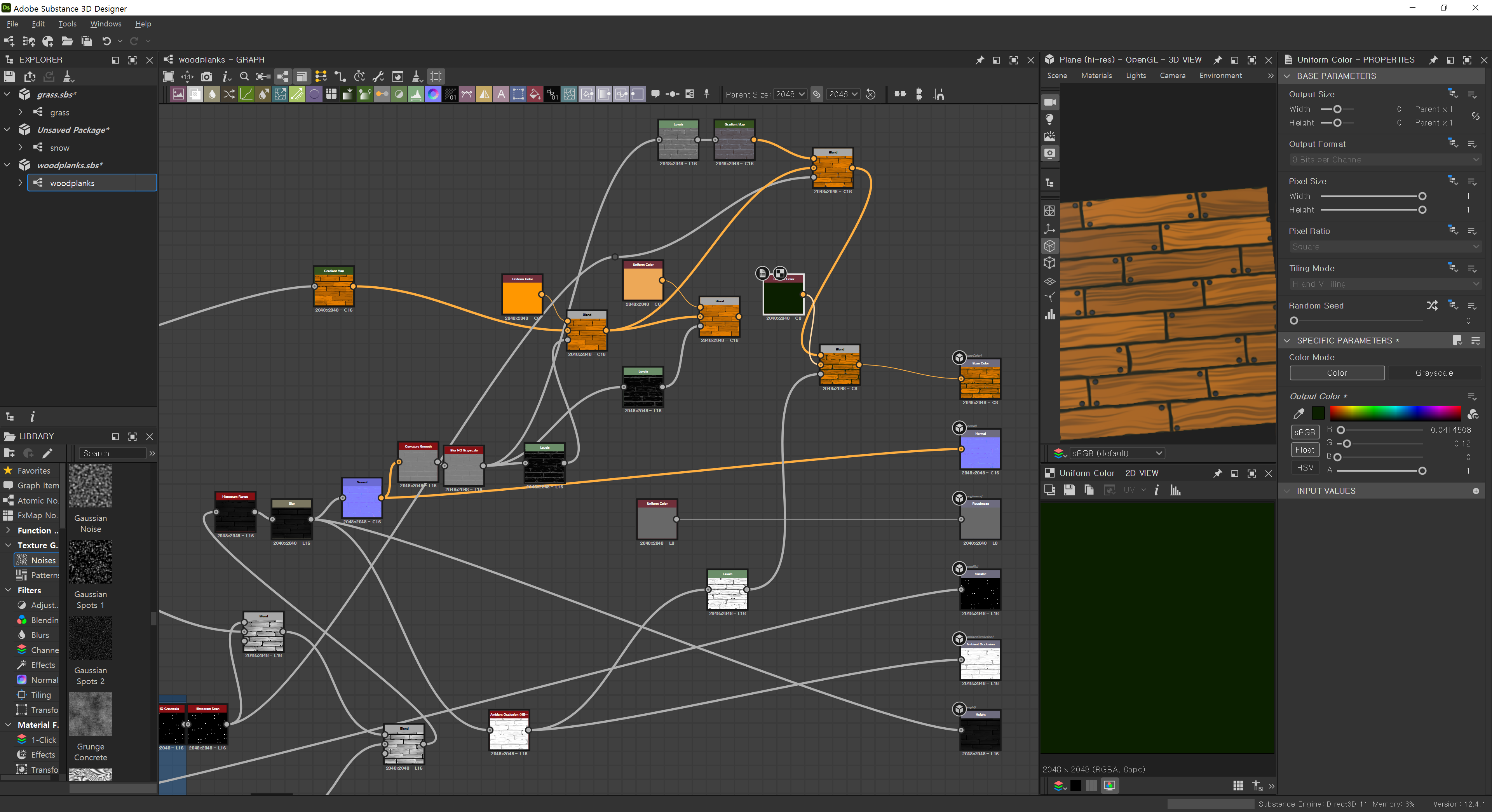Toggle the parent size link button
The image size is (1492, 812).
(x=816, y=94)
